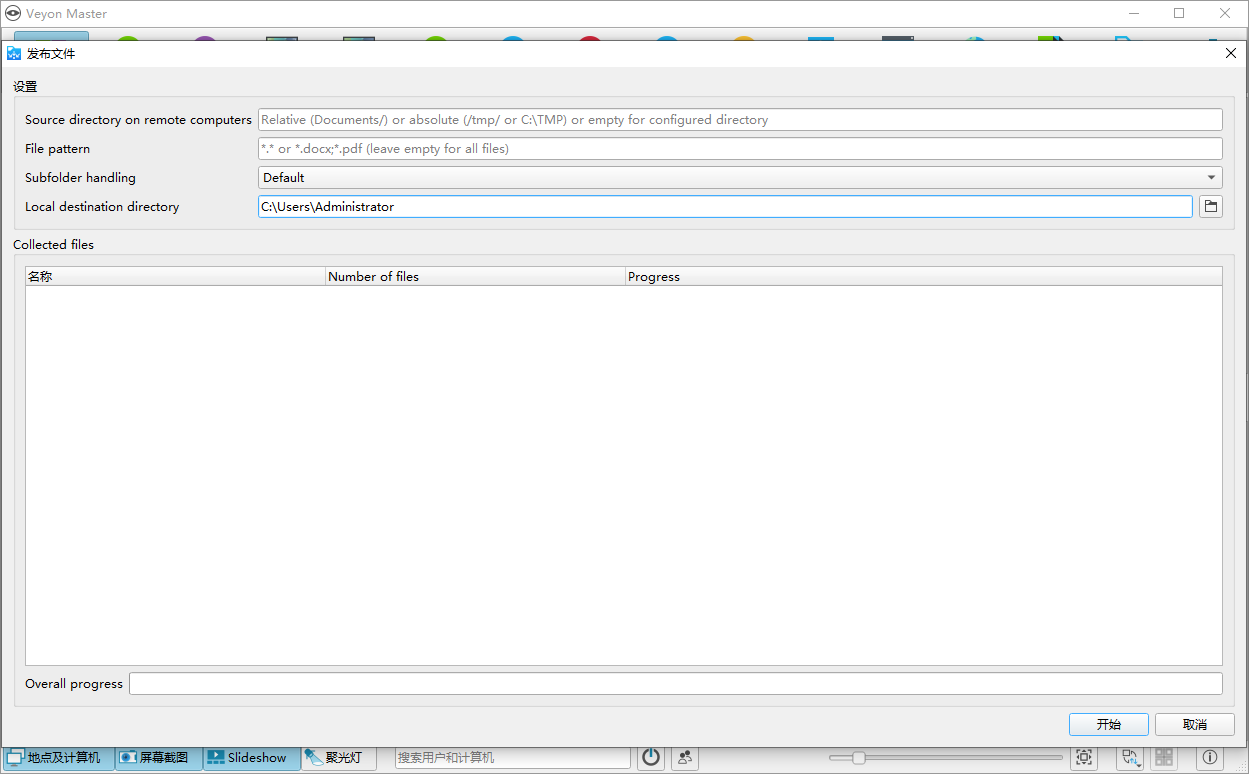Click the File pattern input field
The width and height of the screenshot is (1249, 774).
pyautogui.click(x=740, y=149)
